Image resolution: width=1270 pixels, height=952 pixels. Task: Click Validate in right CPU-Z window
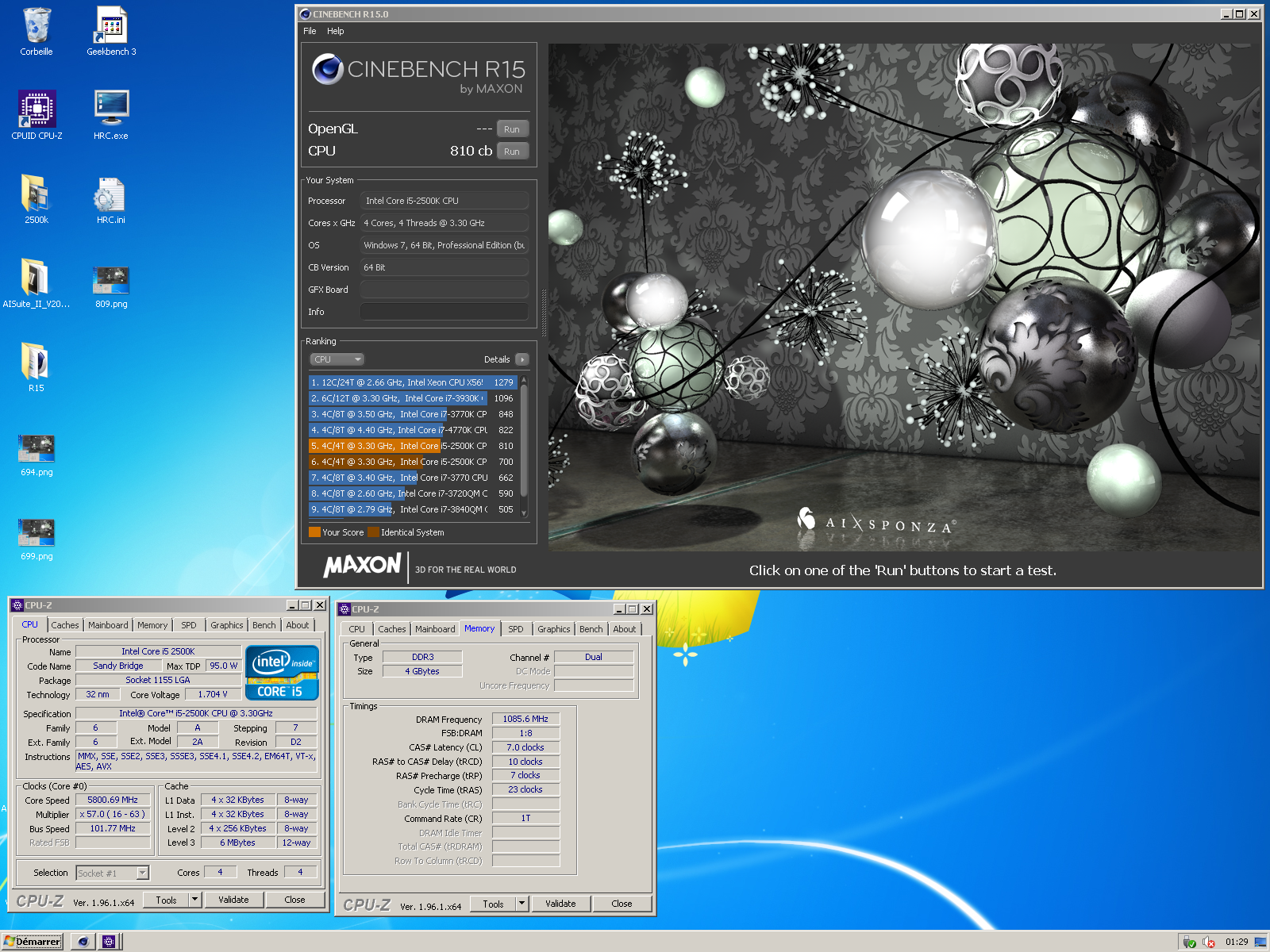point(560,904)
